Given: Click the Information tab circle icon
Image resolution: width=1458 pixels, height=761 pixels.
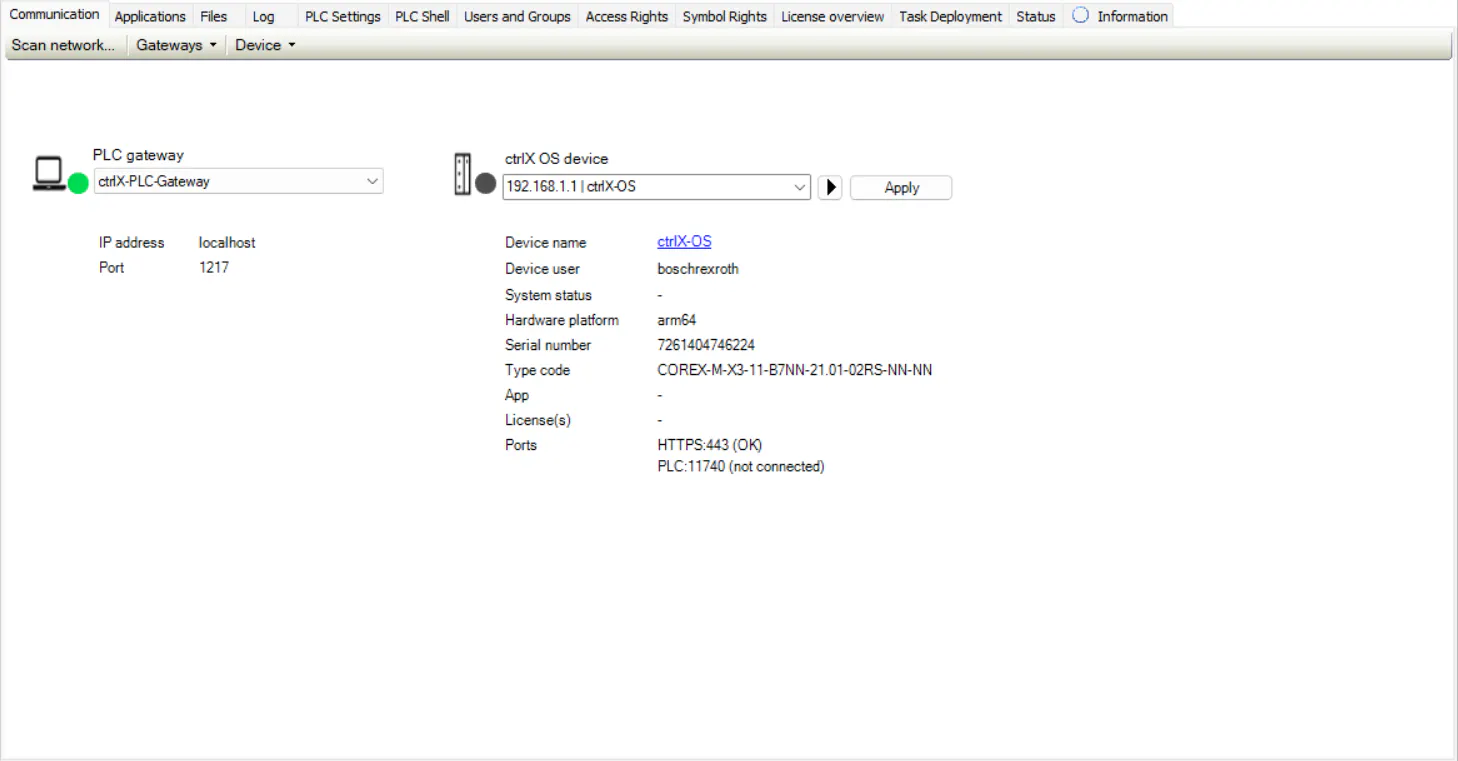Looking at the screenshot, I should (1080, 15).
